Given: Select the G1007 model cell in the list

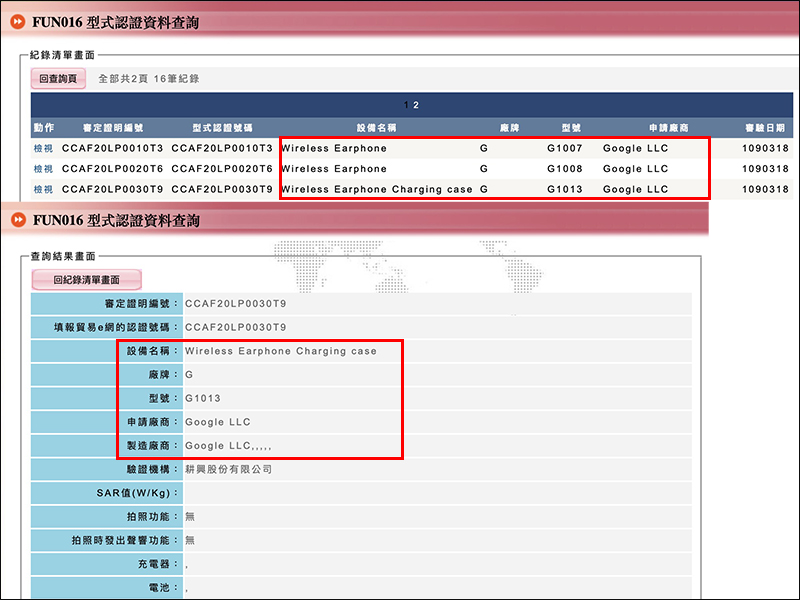Looking at the screenshot, I should tap(564, 148).
